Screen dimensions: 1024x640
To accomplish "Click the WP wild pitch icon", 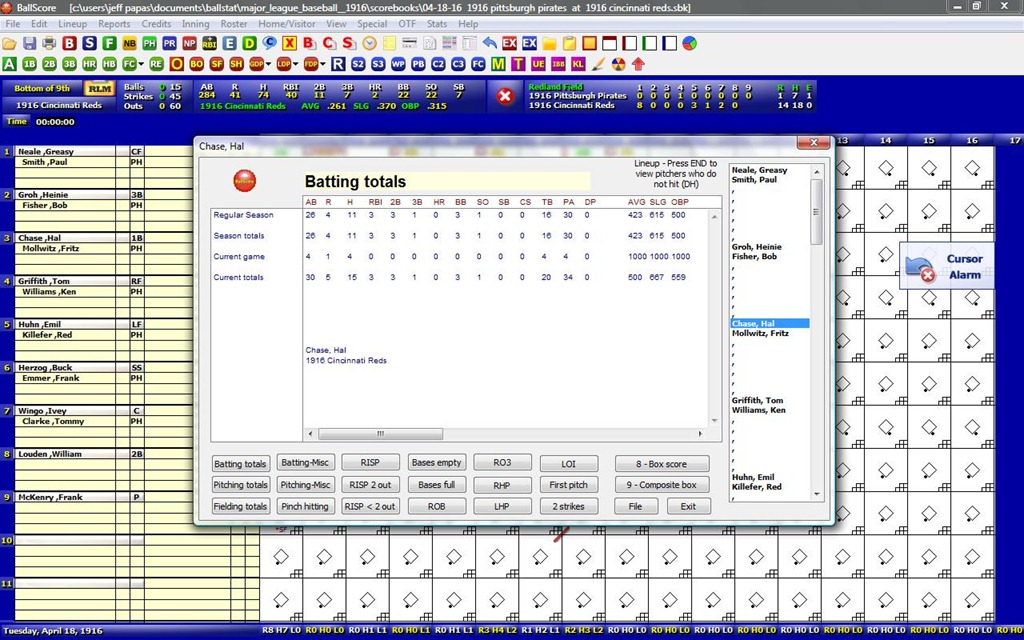I will click(398, 64).
